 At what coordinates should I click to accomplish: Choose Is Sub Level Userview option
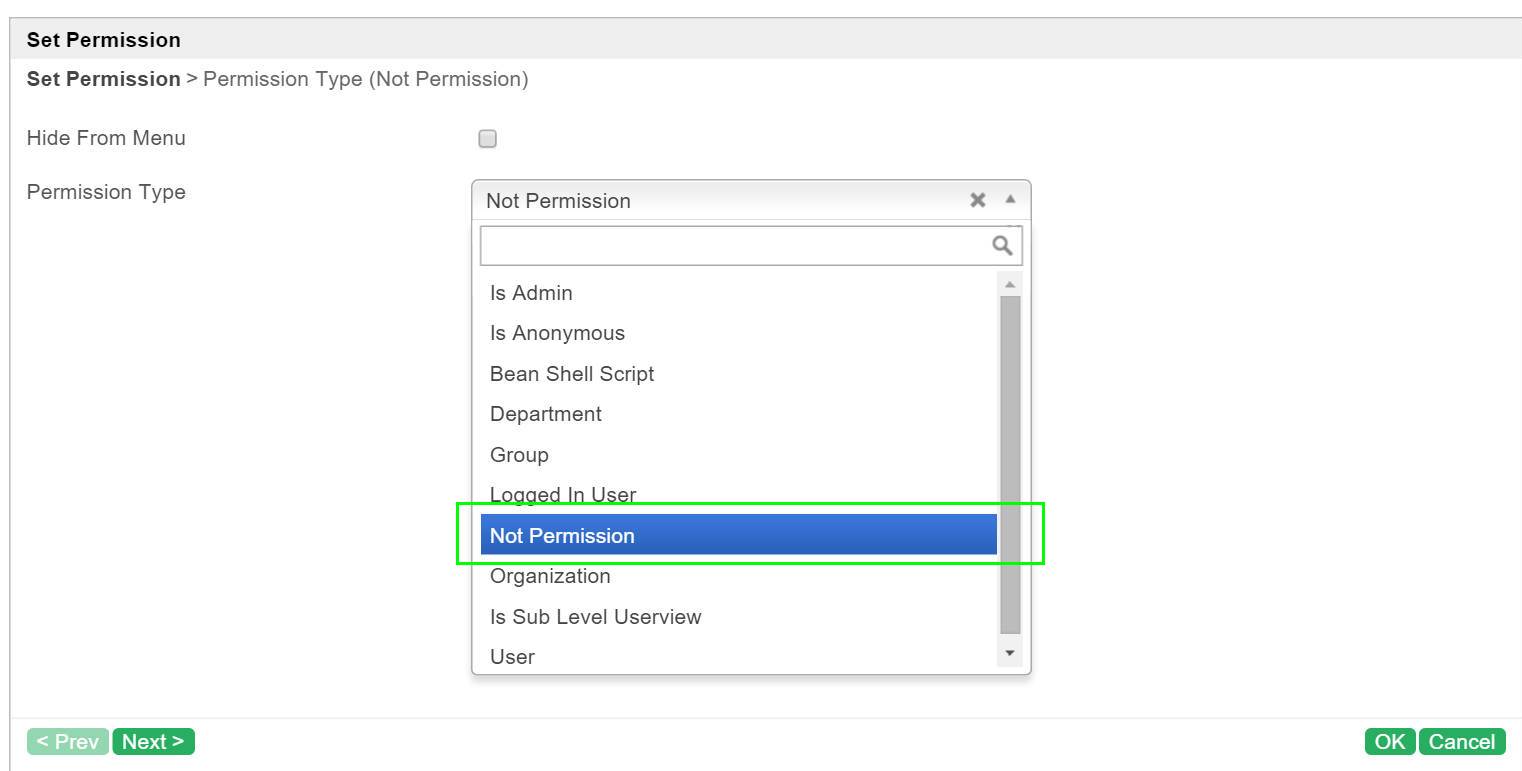click(x=739, y=617)
